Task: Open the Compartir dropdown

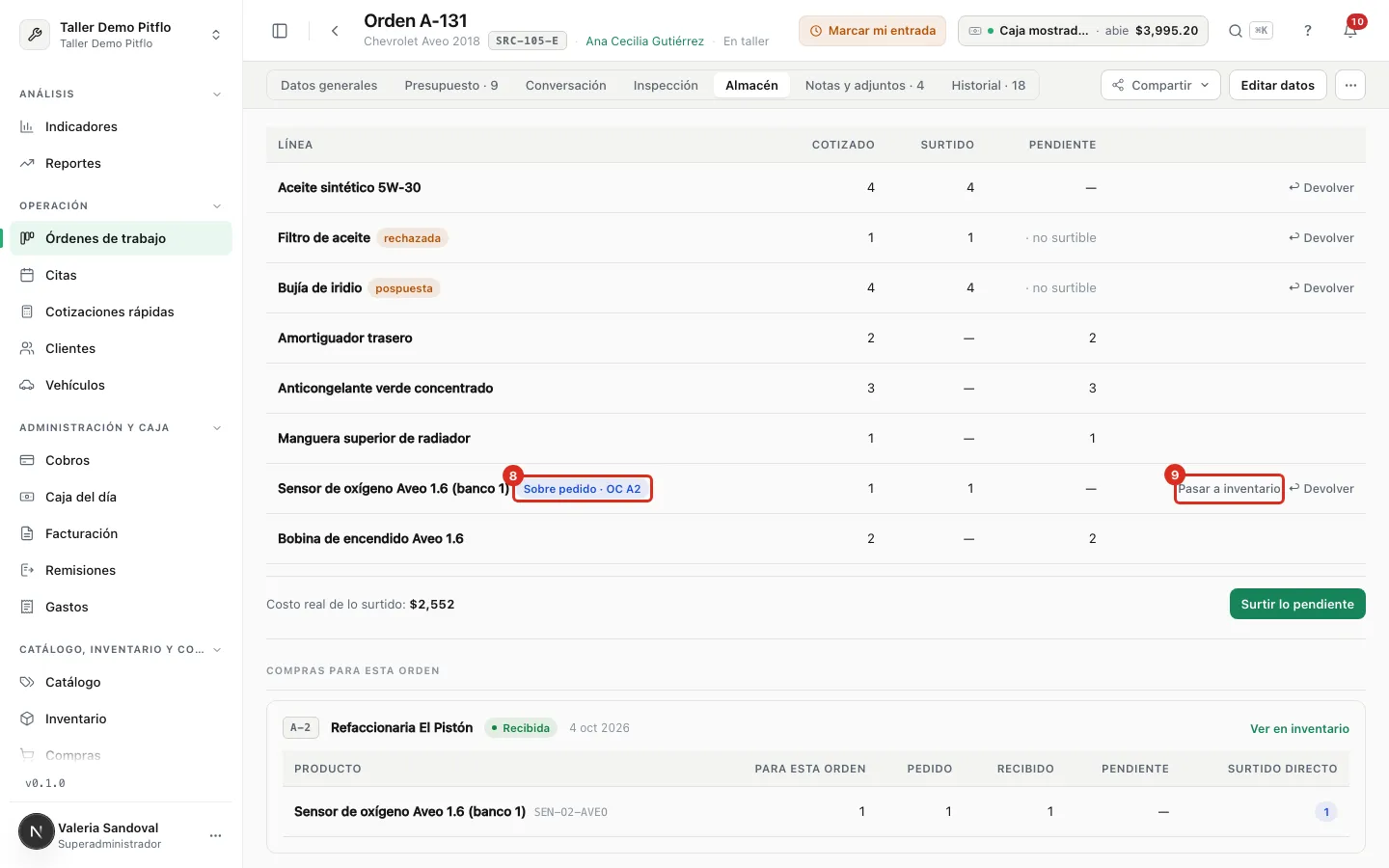Action: pos(1160,85)
